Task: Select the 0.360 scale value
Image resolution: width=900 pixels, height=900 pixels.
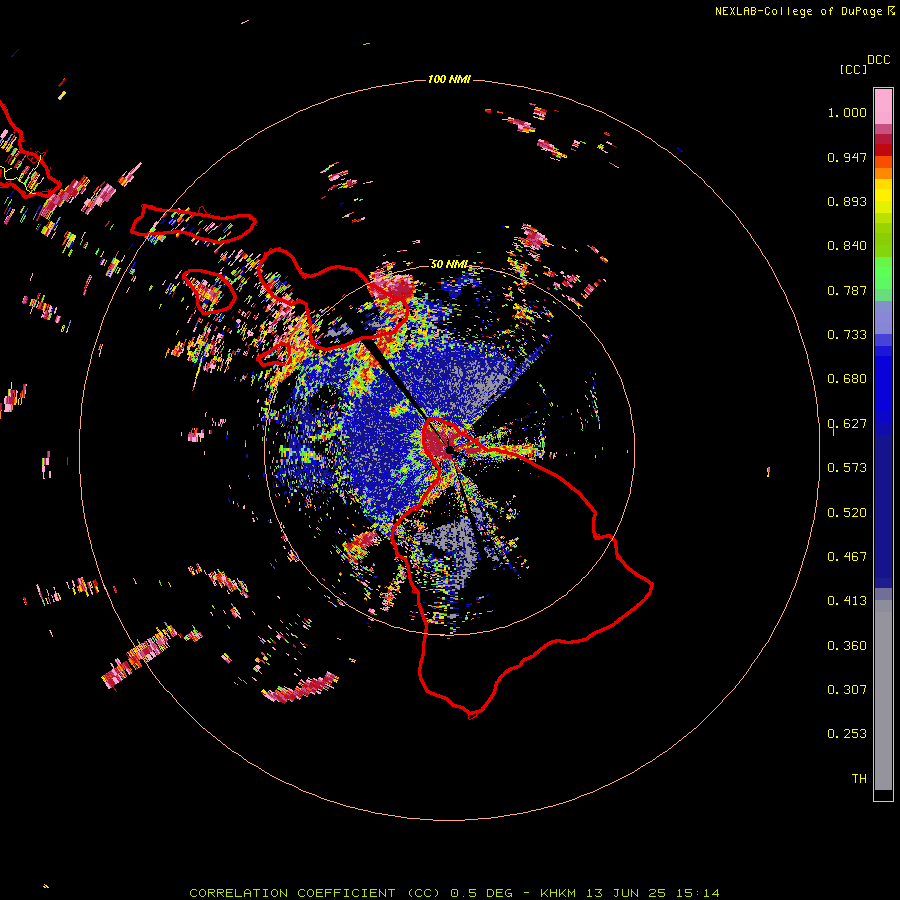Action: 847,646
